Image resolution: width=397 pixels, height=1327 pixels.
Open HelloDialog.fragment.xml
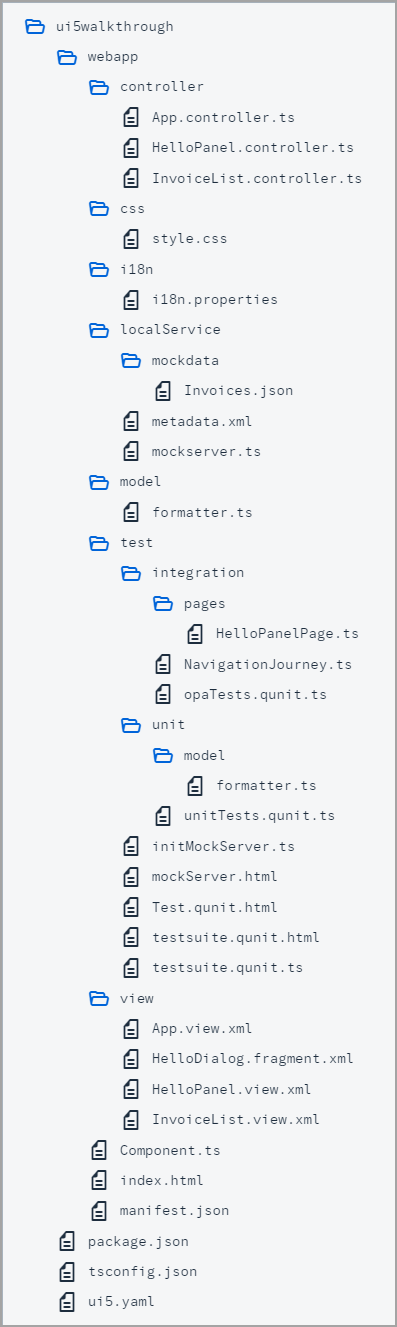(x=252, y=1058)
